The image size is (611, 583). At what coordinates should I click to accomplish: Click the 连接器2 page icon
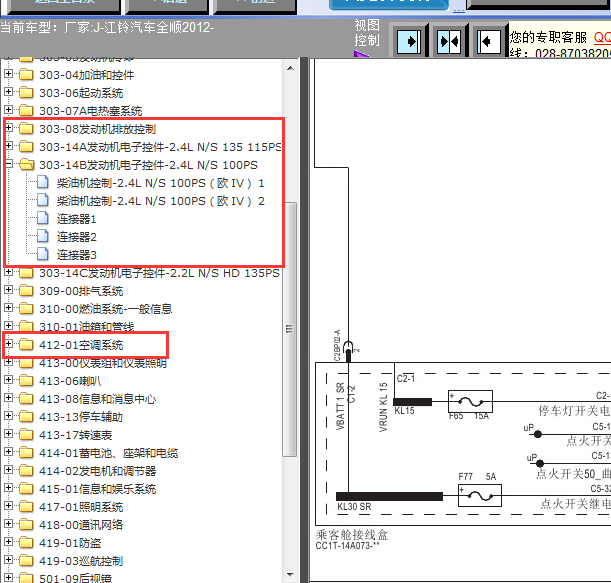point(43,236)
